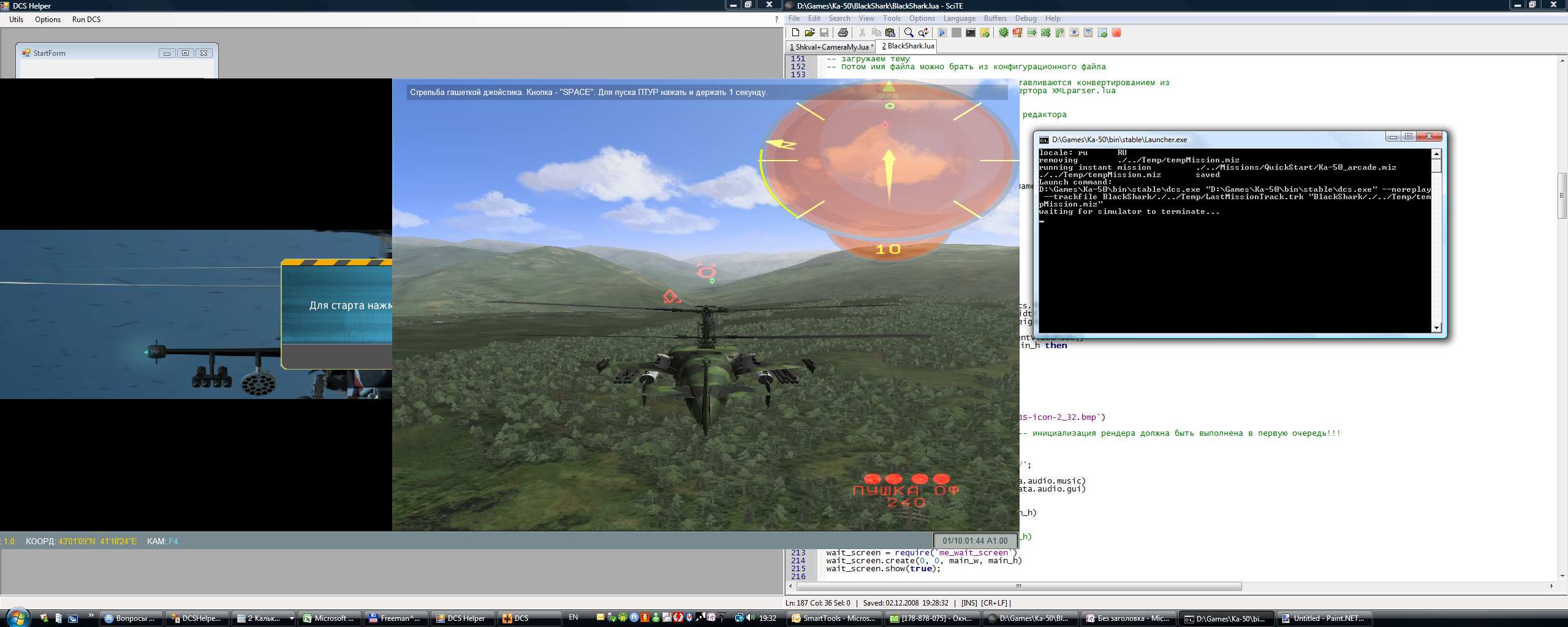The height and width of the screenshot is (627, 1568).
Task: Click Run DCS in DCS Helper menu
Action: tap(86, 20)
